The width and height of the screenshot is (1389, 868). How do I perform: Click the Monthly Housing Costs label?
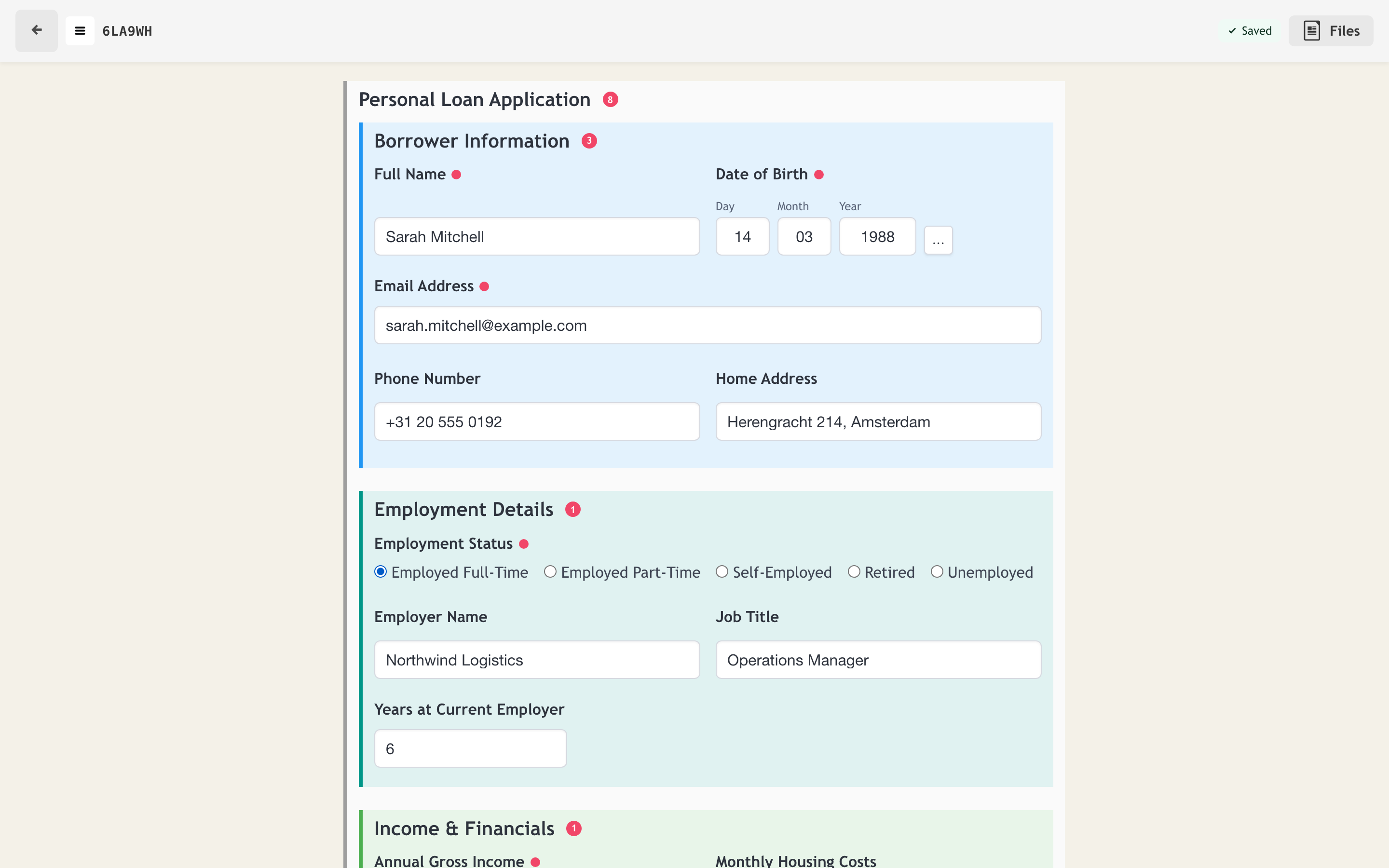pos(796,861)
